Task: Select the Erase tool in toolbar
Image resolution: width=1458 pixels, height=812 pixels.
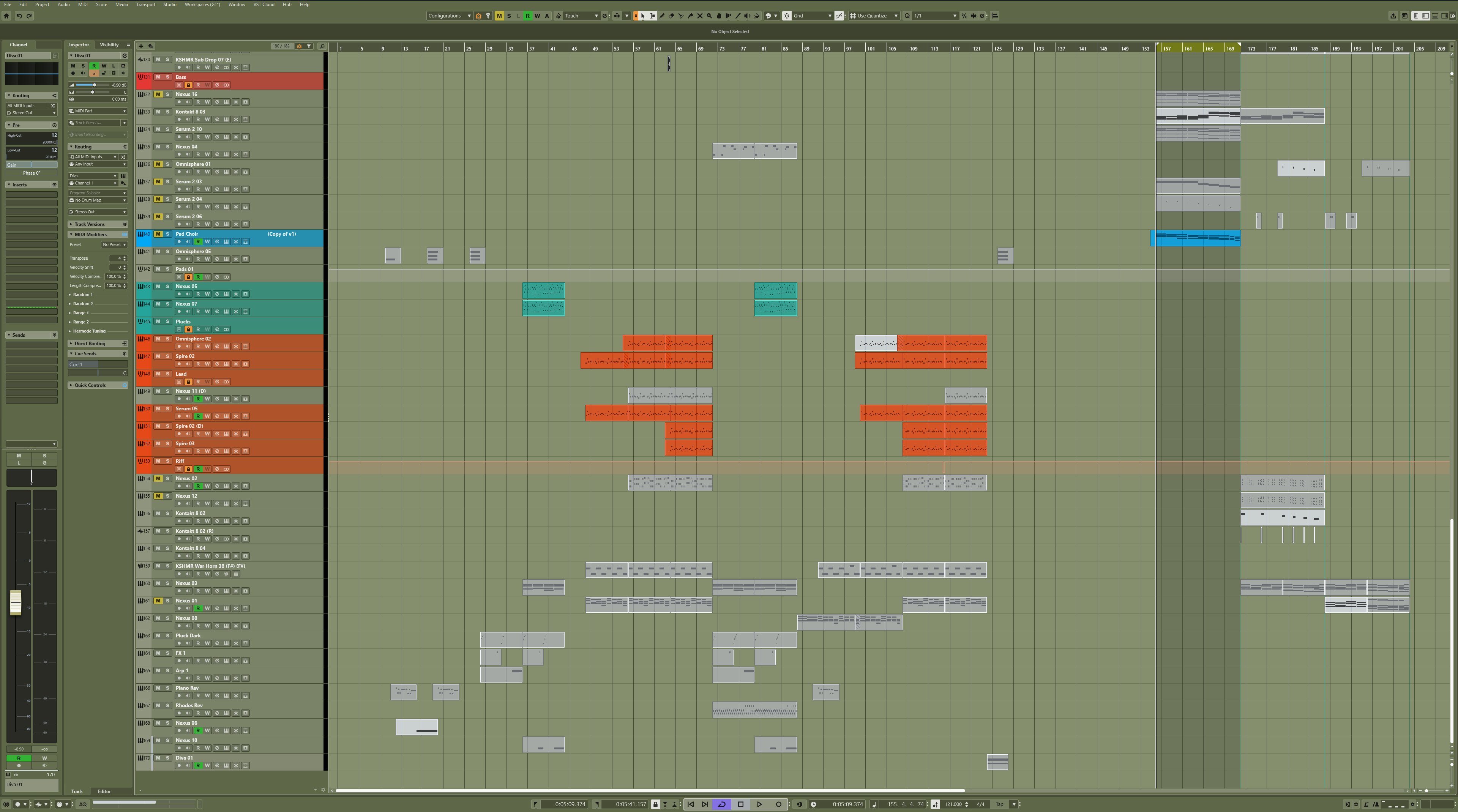Action: pos(672,16)
